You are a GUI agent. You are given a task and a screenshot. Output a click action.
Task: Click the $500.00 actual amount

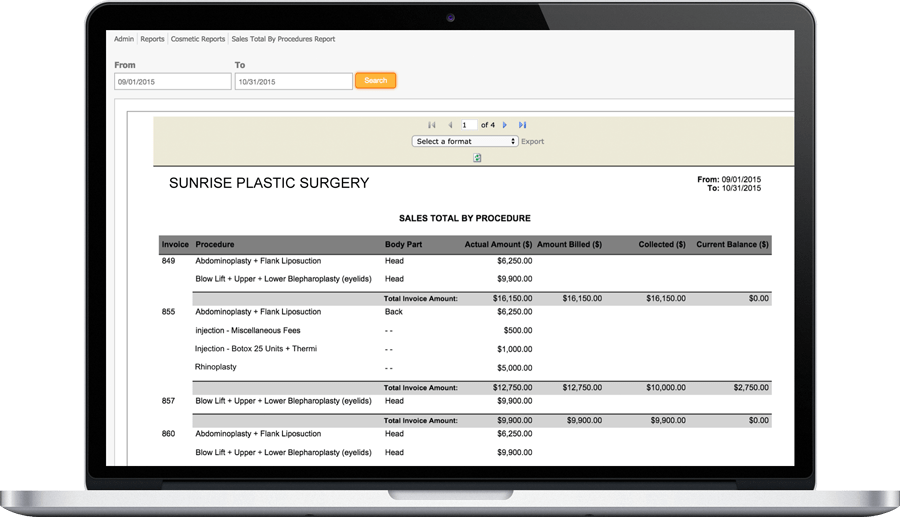click(x=518, y=331)
